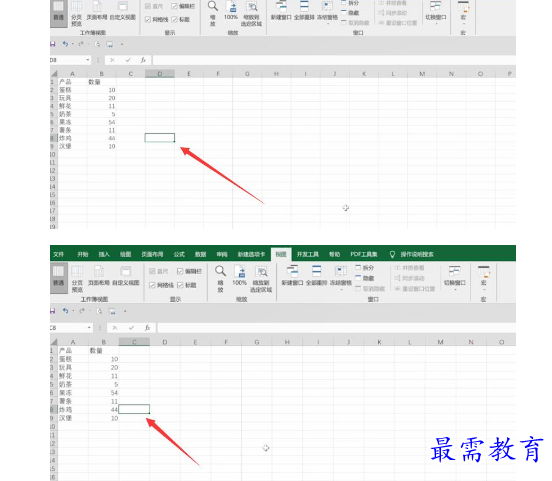Image resolution: width=552 pixels, height=481 pixels.
Task: Click Arrange All in upper Excel ribbon
Action: pyautogui.click(x=304, y=11)
